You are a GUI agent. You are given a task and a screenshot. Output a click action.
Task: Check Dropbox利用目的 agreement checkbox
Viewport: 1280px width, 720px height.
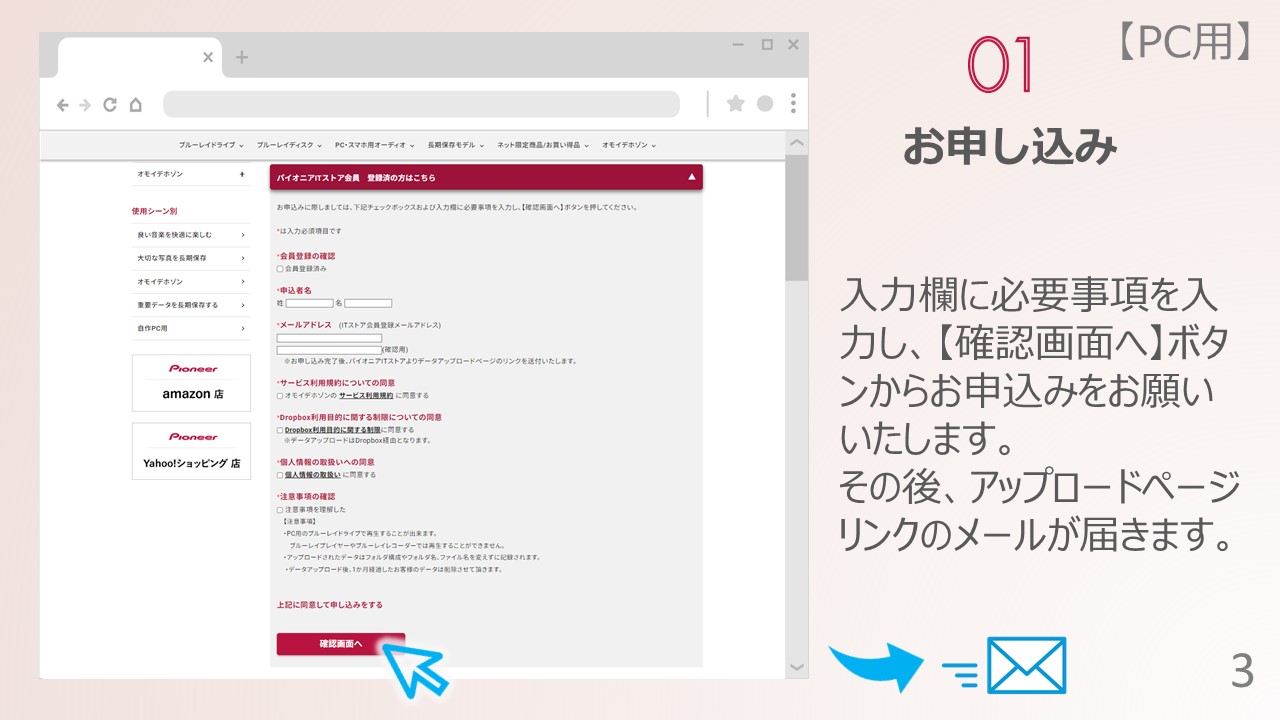(280, 430)
